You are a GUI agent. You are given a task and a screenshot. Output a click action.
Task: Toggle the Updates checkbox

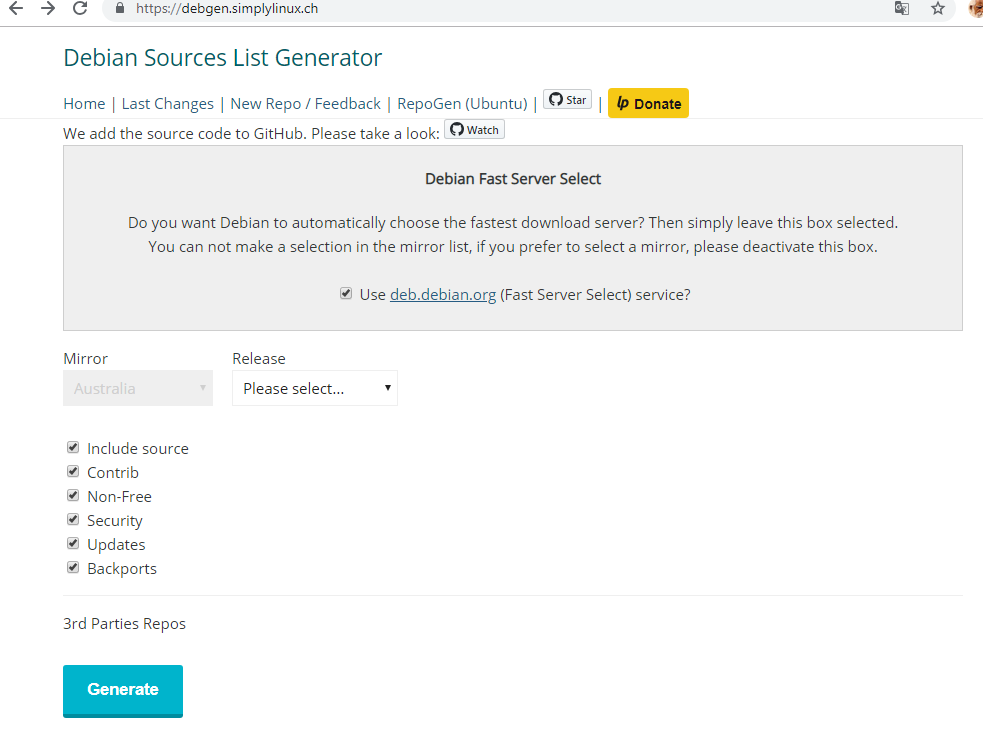pyautogui.click(x=73, y=543)
